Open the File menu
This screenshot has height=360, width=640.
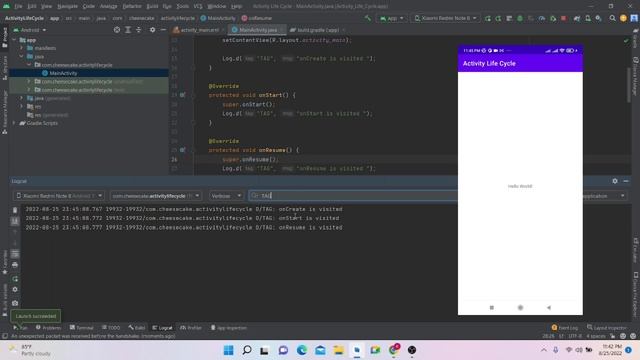[x=18, y=6]
